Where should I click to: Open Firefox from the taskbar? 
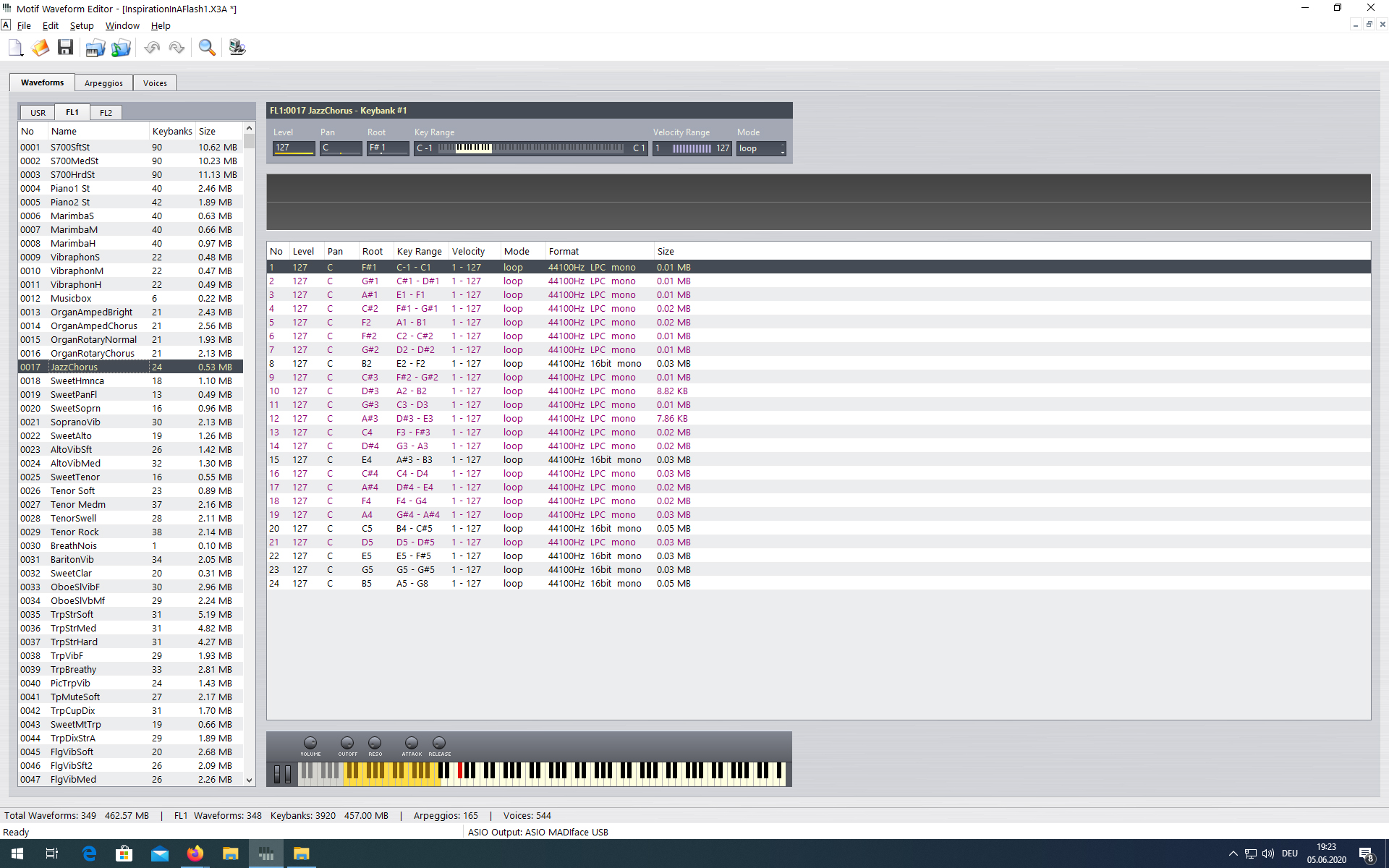click(x=195, y=854)
